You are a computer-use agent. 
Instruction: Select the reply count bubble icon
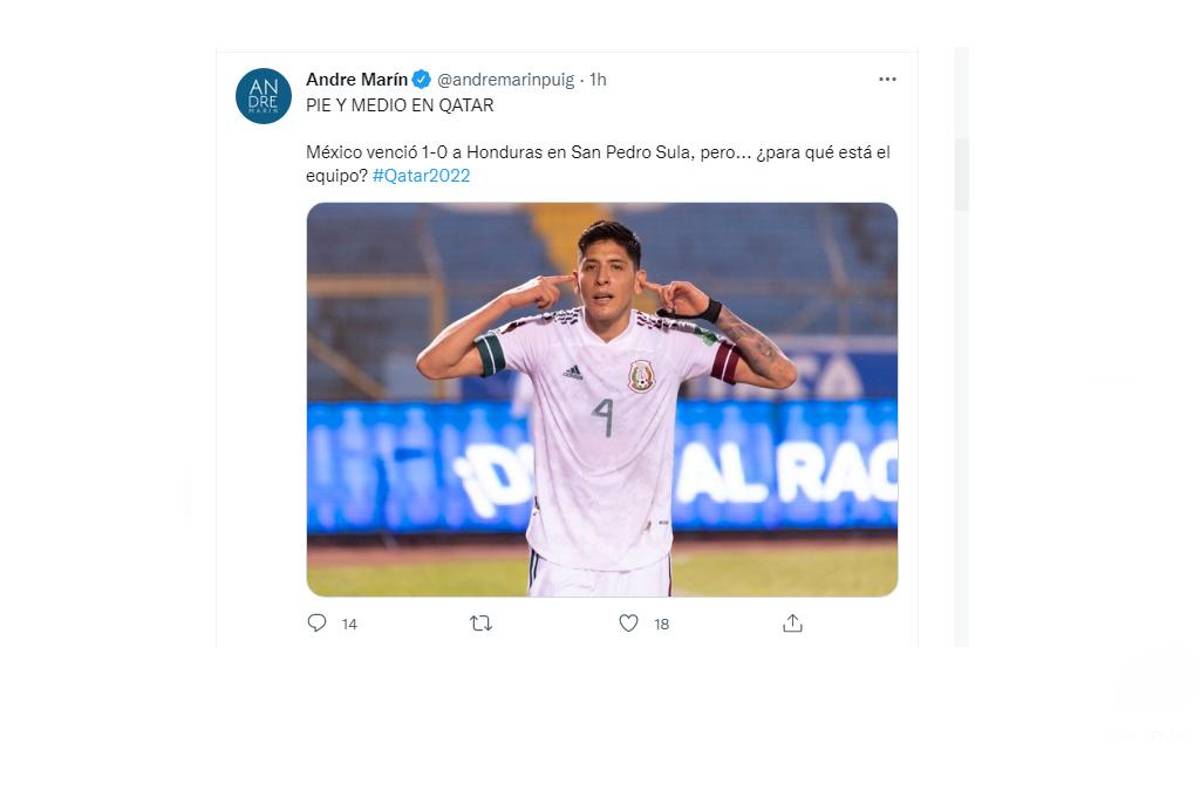click(317, 623)
